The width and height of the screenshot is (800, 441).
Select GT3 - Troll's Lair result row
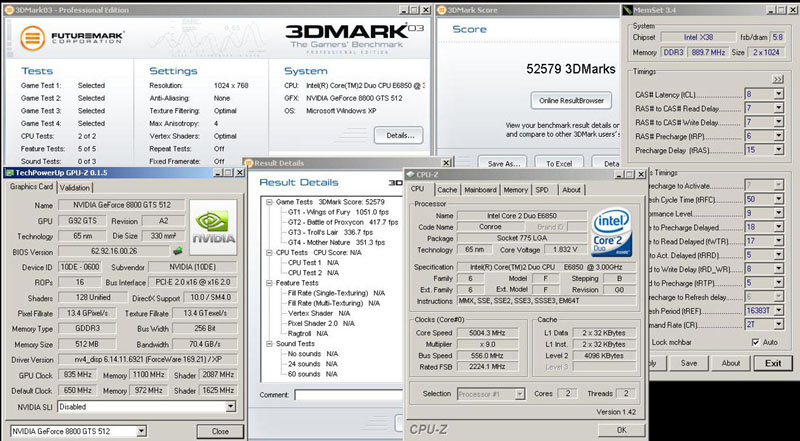(x=330, y=232)
